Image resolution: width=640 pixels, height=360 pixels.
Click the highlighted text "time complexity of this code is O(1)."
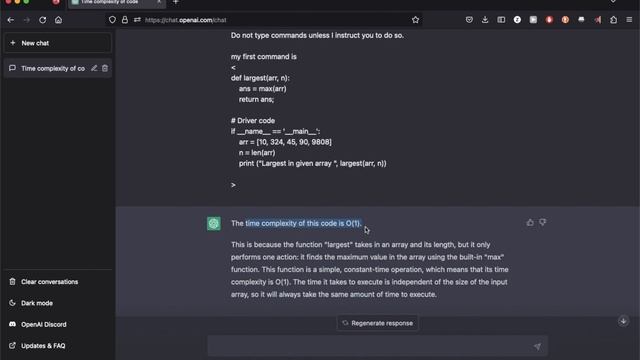pyautogui.click(x=304, y=223)
